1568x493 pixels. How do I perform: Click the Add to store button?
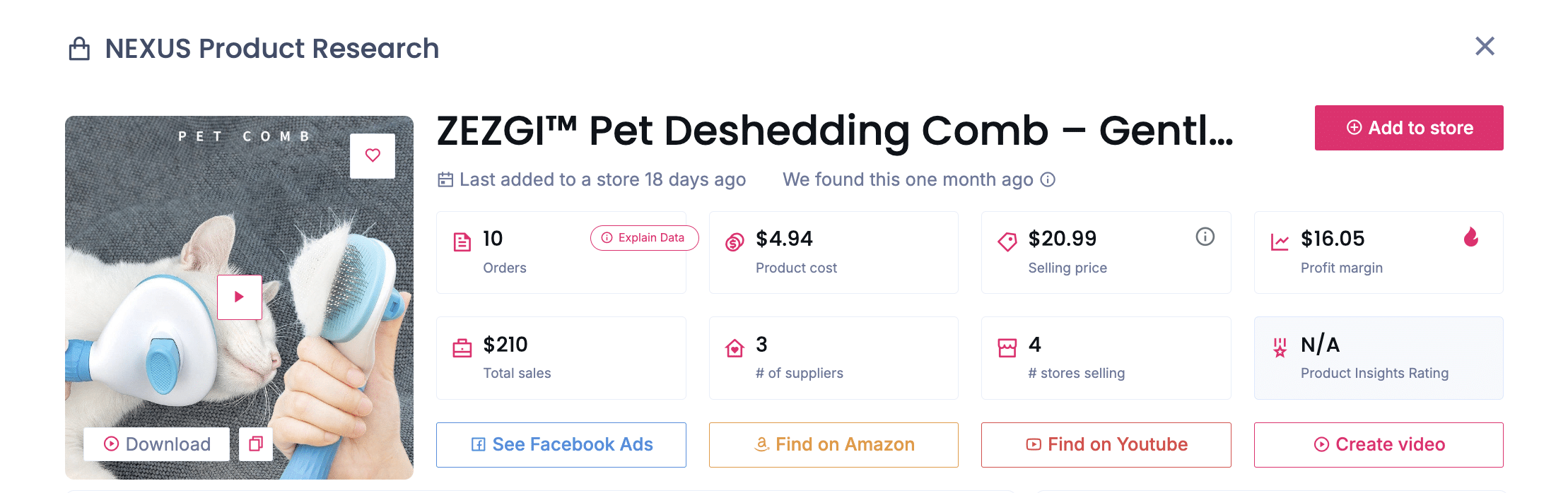(1408, 128)
